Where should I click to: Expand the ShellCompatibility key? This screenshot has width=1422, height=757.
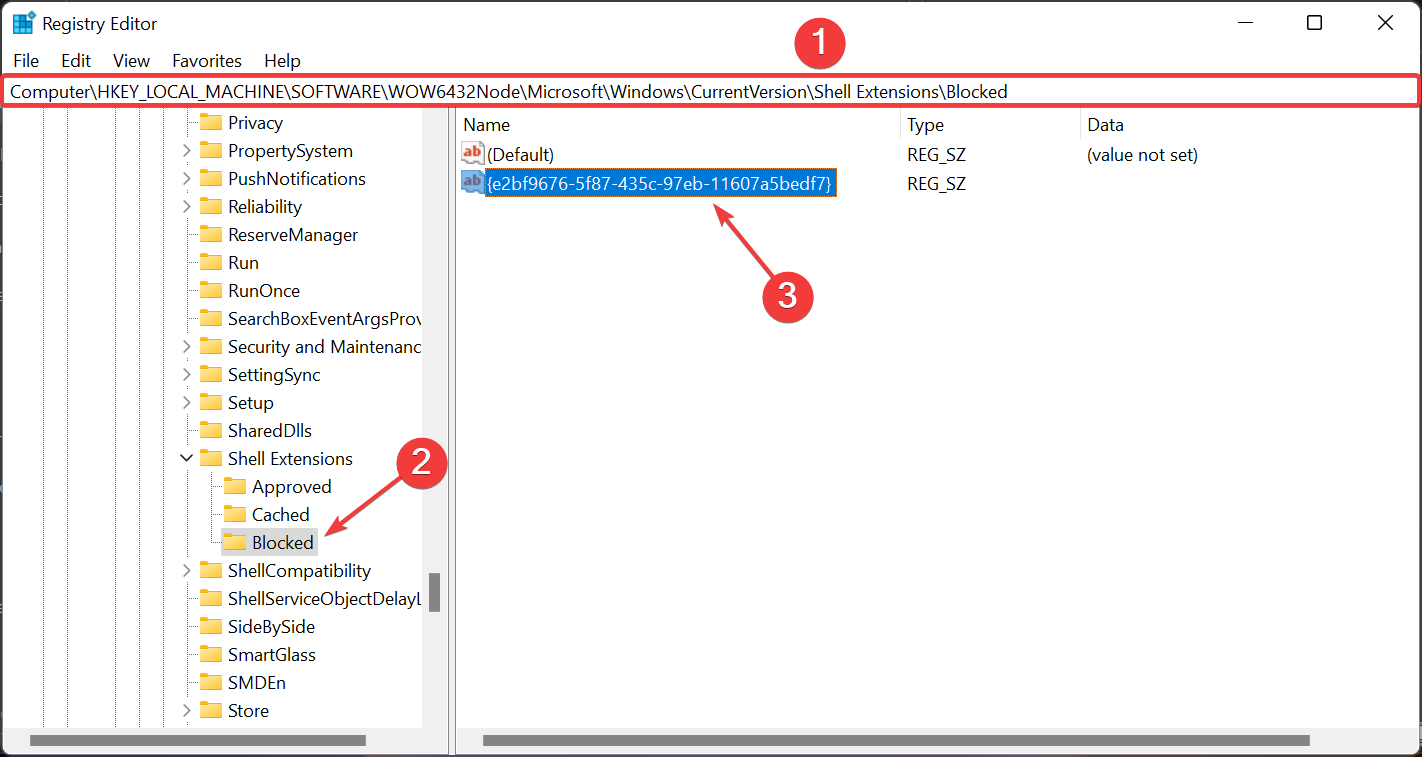pyautogui.click(x=186, y=571)
